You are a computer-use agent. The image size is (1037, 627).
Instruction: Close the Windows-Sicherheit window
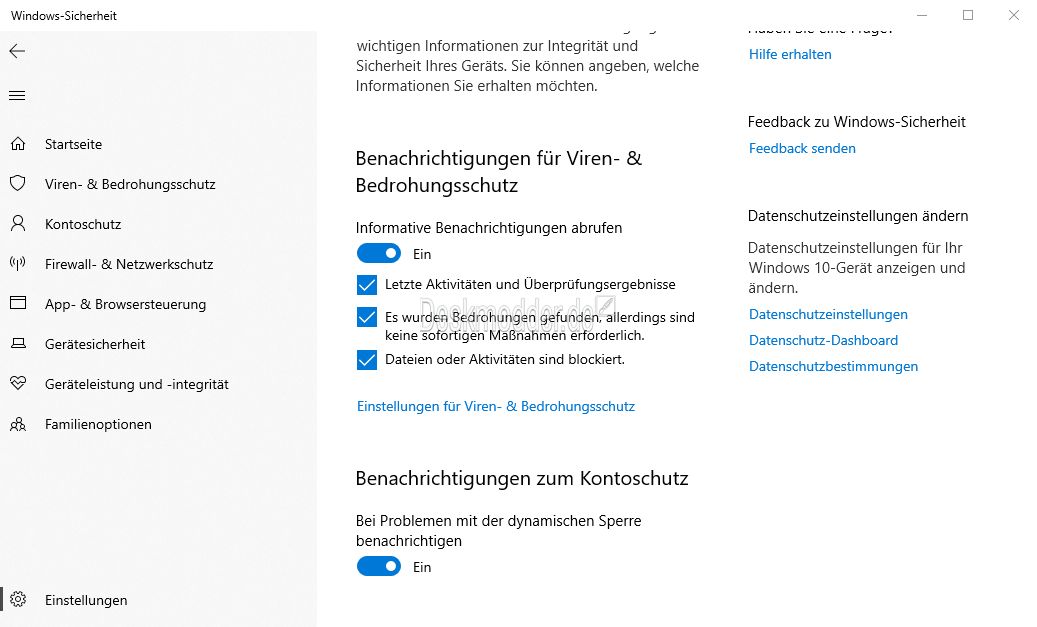pyautogui.click(x=1013, y=15)
